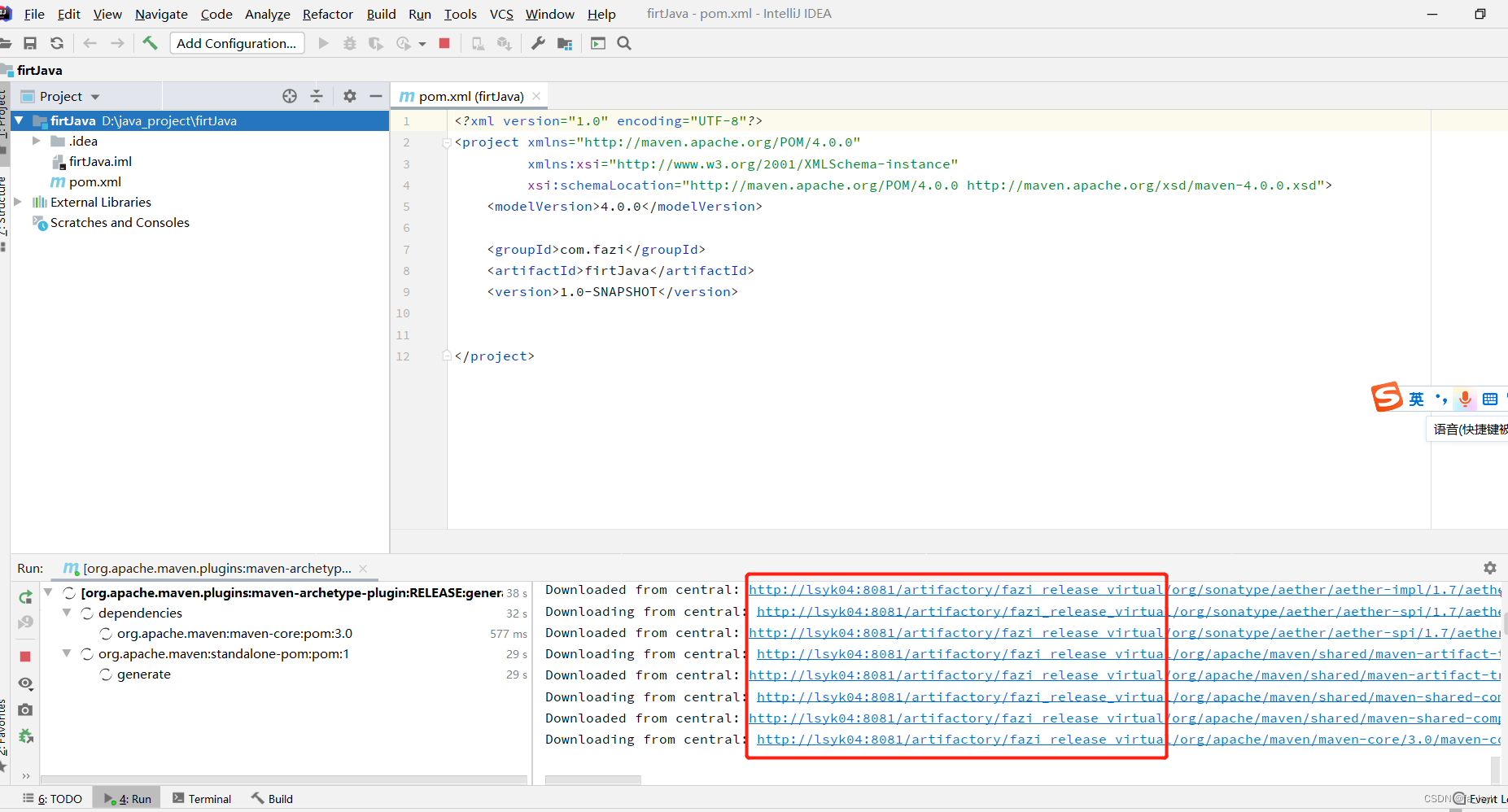1508x812 pixels.
Task: Close the maven-archetype Run tab
Action: tap(363, 569)
